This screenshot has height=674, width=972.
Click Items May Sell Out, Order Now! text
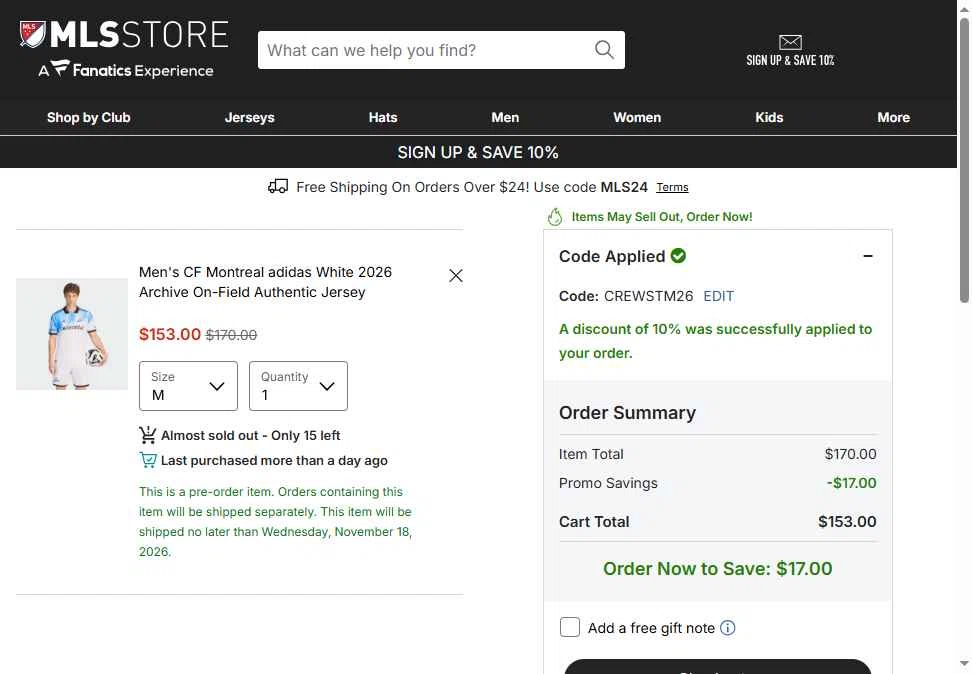[661, 216]
